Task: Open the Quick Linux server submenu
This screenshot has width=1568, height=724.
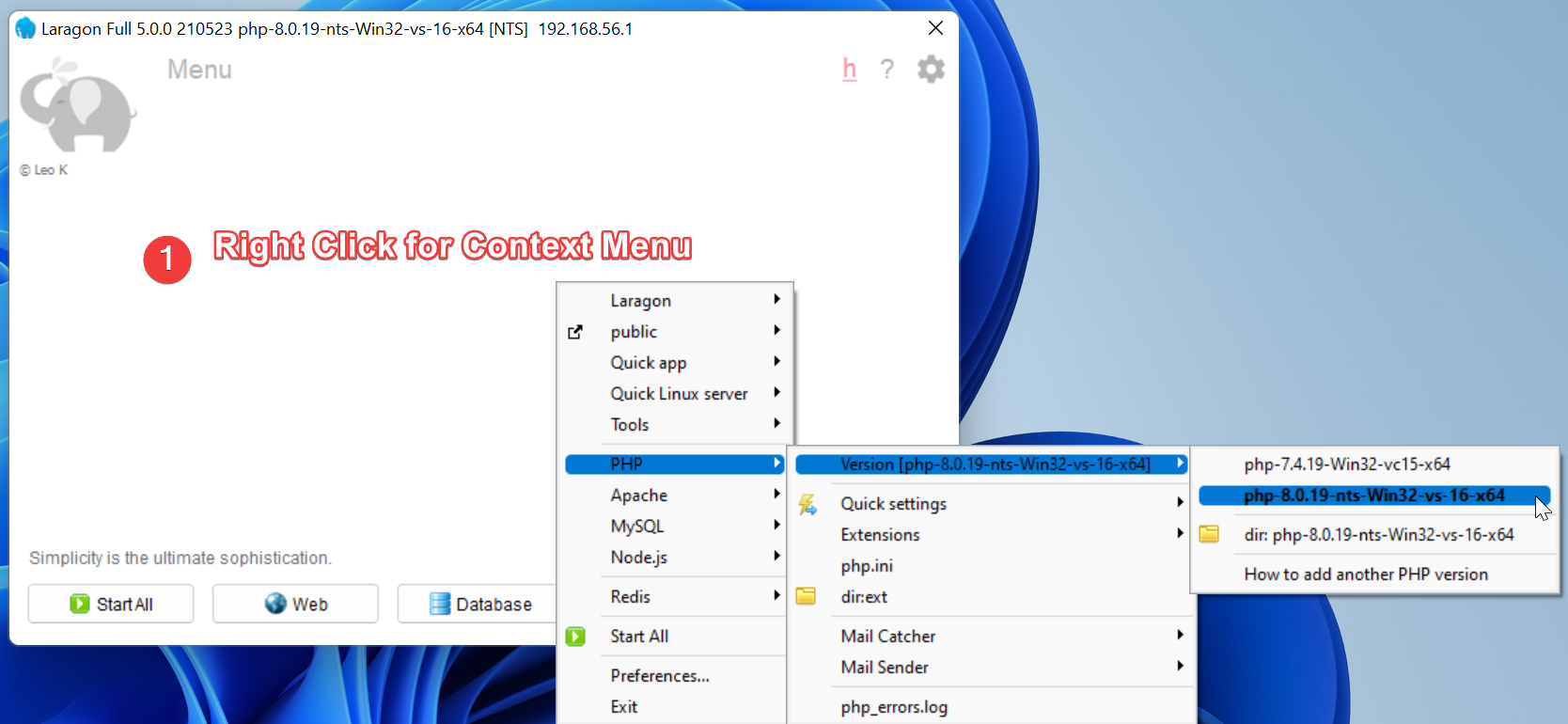Action: (675, 394)
